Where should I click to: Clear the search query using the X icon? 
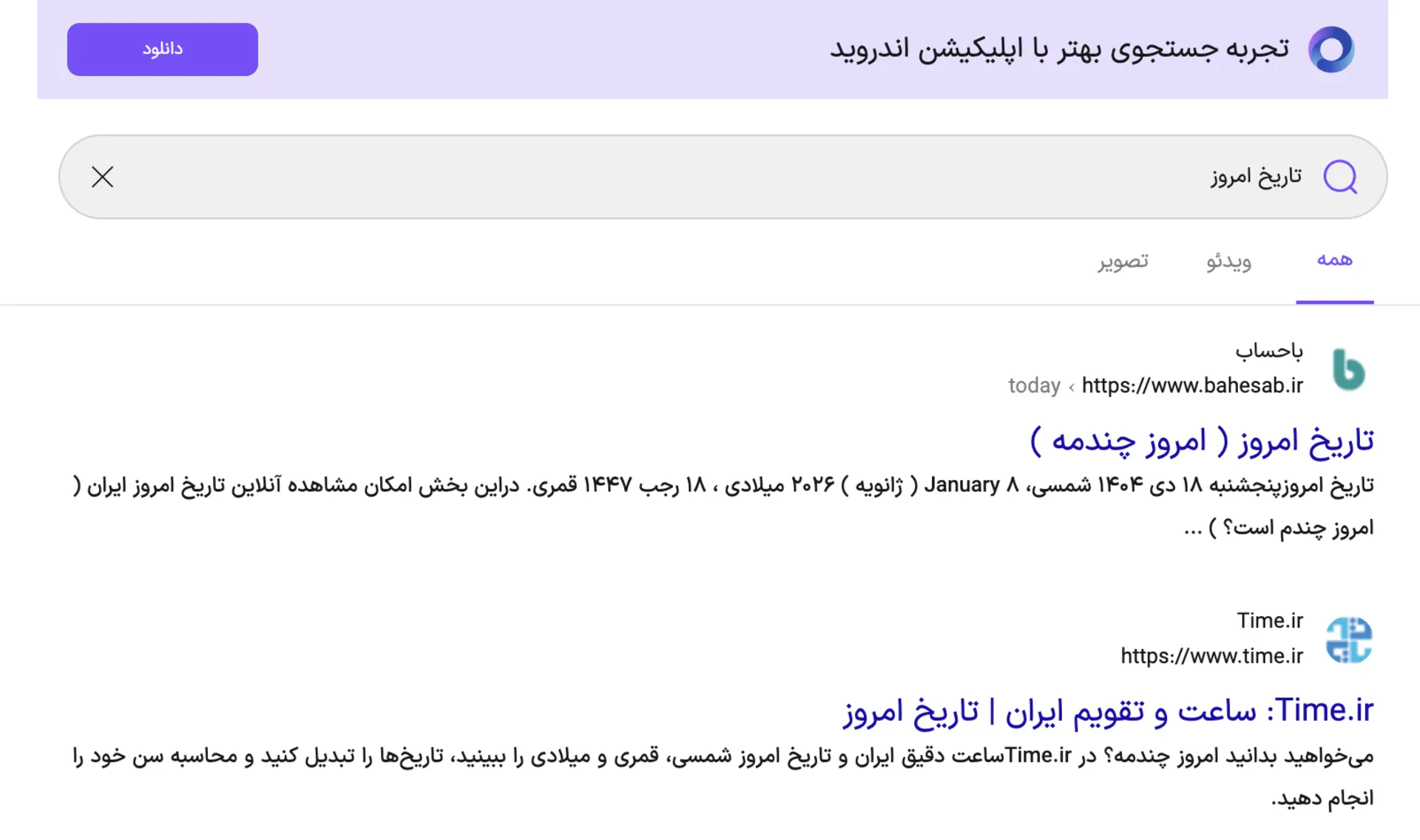pos(102,177)
